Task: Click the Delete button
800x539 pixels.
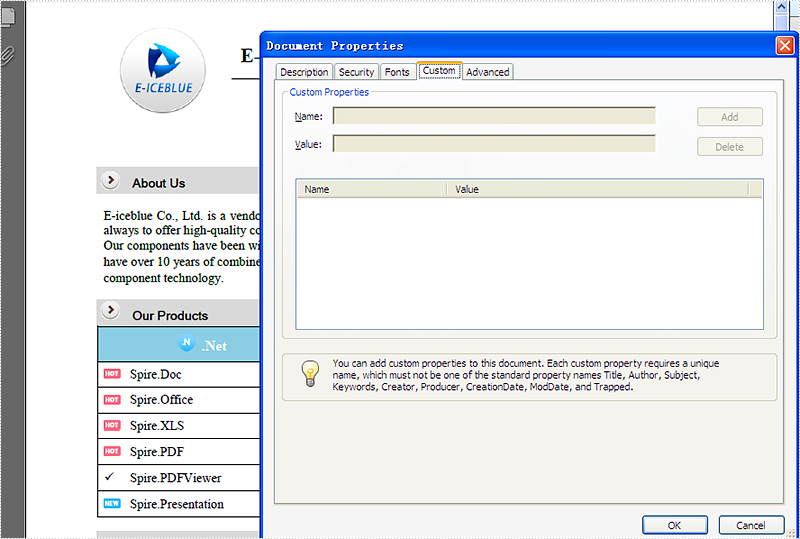Action: 730,147
